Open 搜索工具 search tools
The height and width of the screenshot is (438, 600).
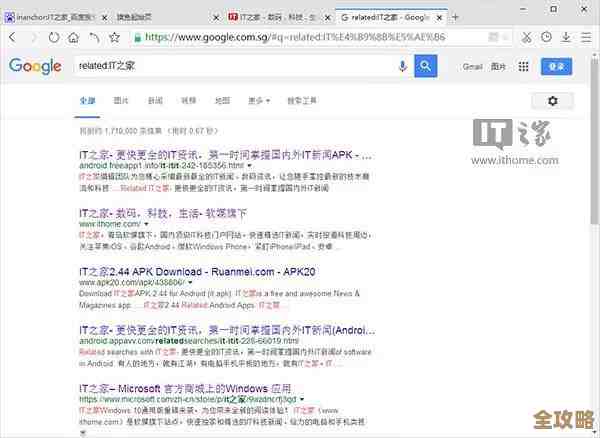[302, 101]
